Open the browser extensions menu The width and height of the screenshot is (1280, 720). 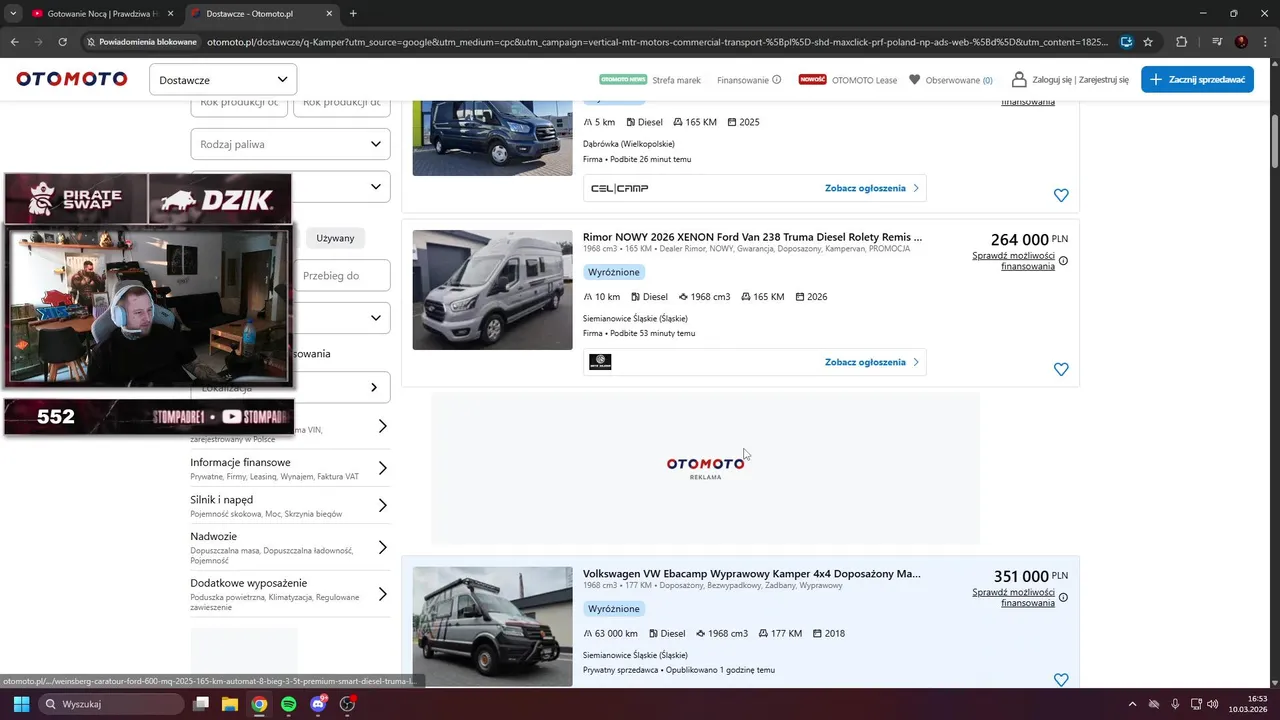[x=1181, y=42]
